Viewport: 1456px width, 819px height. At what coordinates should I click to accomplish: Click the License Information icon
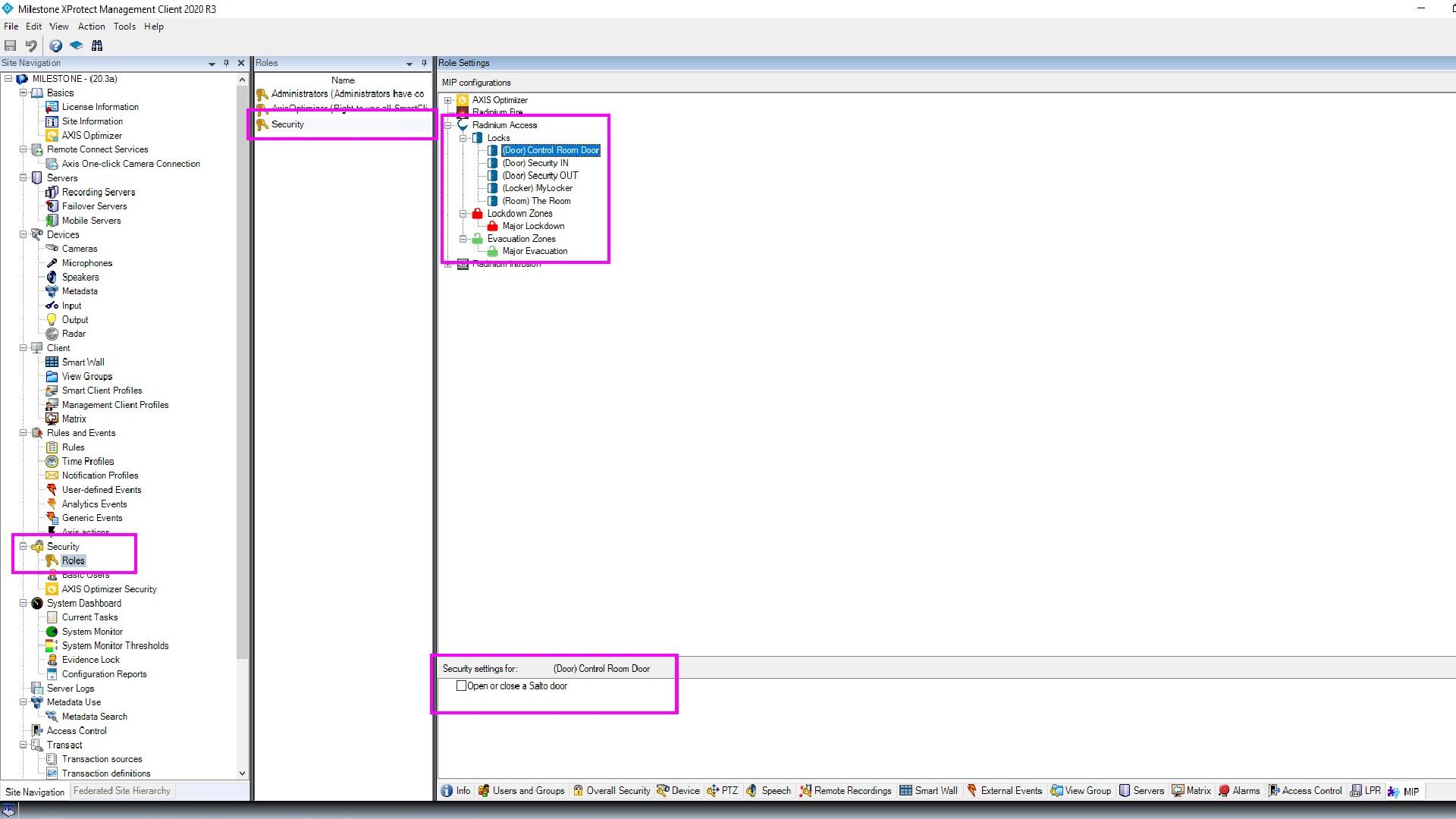pyautogui.click(x=52, y=107)
